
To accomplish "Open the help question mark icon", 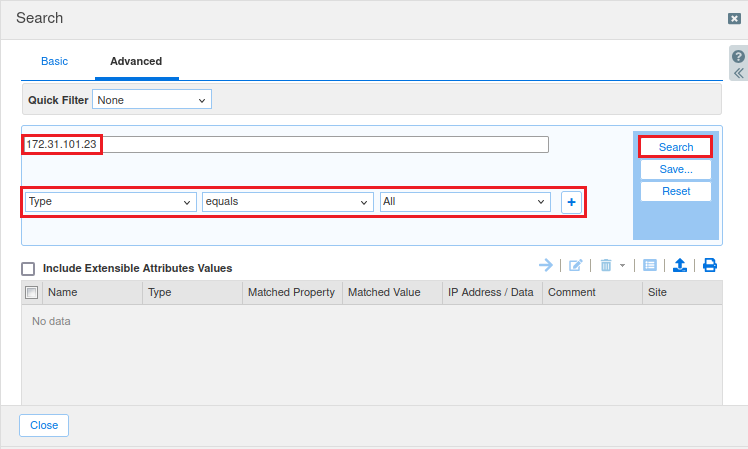I will [738, 57].
